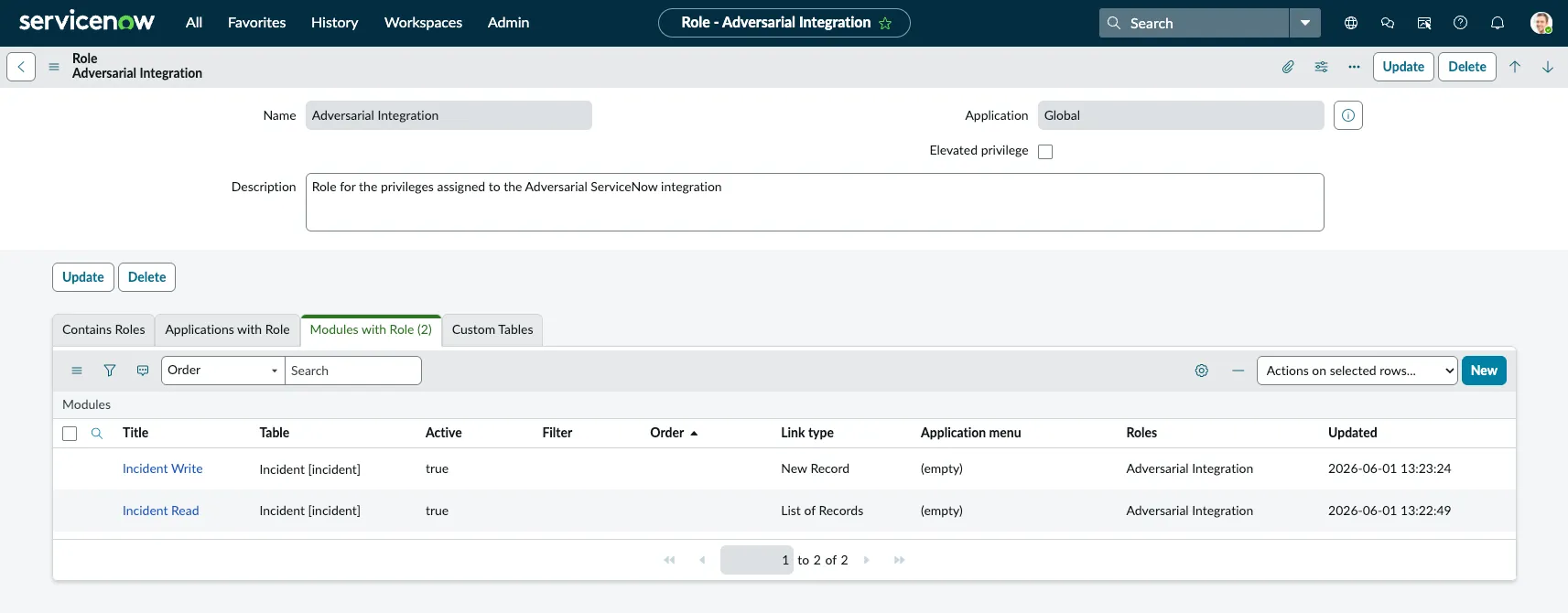
Task: Open the Favorites menu
Action: (x=256, y=23)
